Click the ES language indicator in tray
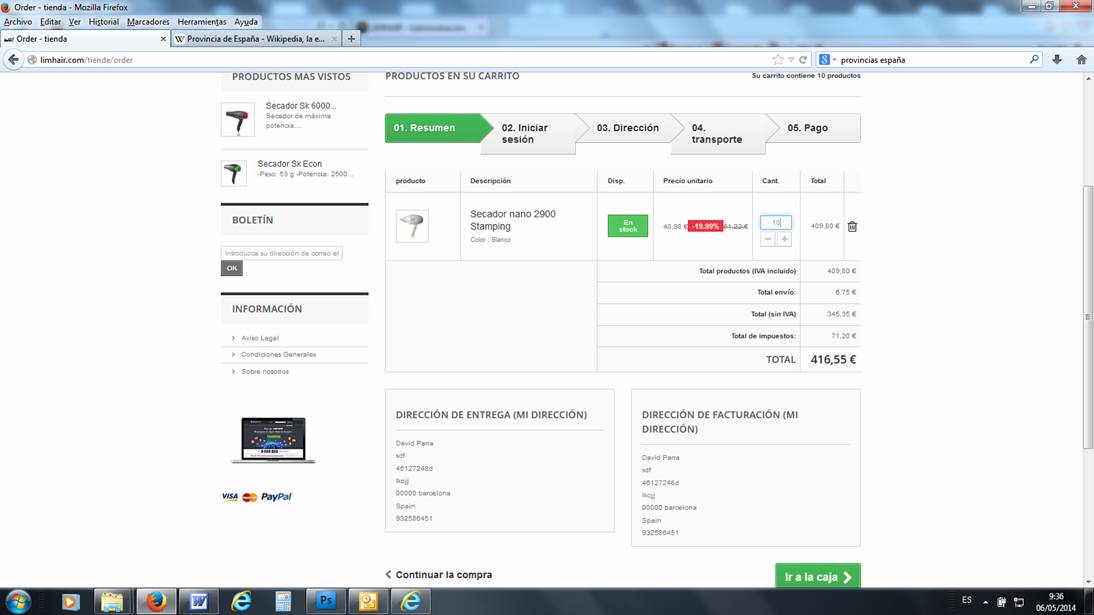 pyautogui.click(x=966, y=600)
